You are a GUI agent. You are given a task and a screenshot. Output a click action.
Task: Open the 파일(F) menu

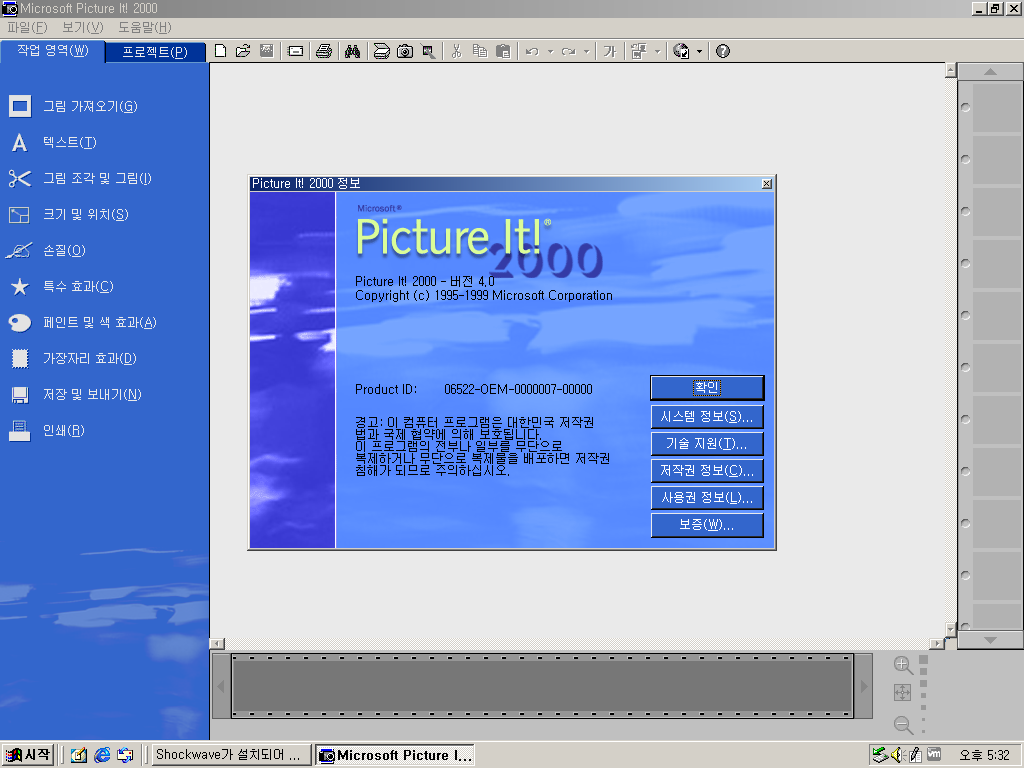click(27, 27)
